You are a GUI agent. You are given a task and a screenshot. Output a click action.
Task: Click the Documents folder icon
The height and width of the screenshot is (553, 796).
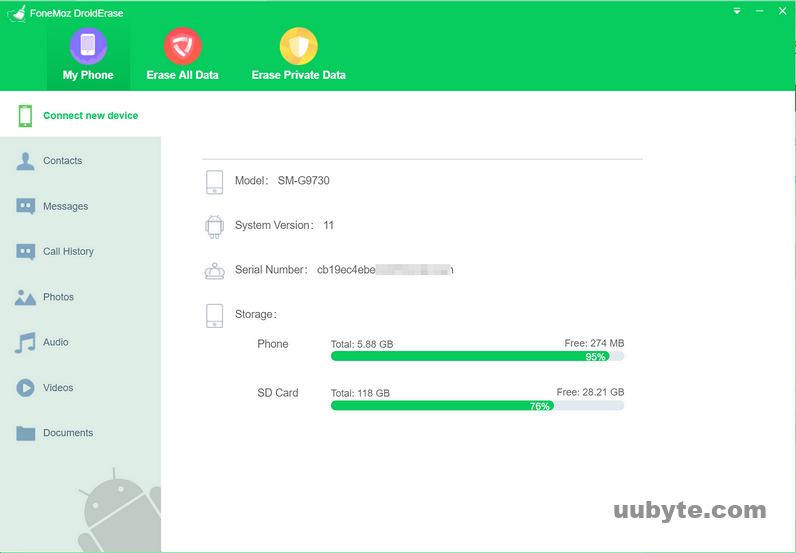tap(25, 433)
